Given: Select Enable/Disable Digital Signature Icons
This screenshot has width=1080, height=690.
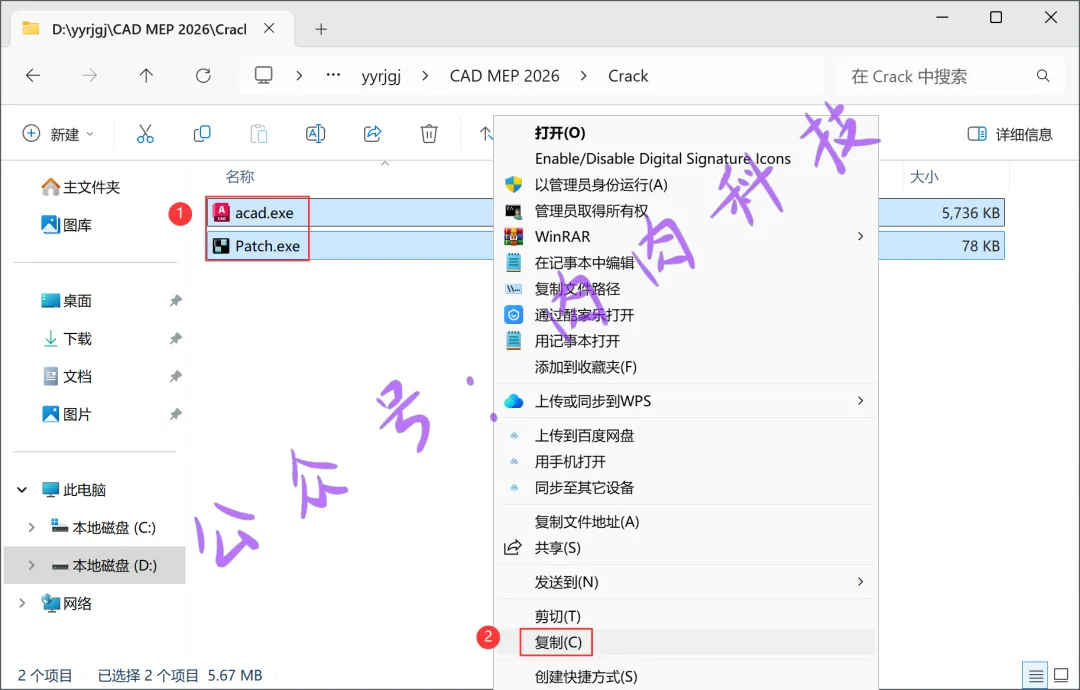Looking at the screenshot, I should [663, 158].
